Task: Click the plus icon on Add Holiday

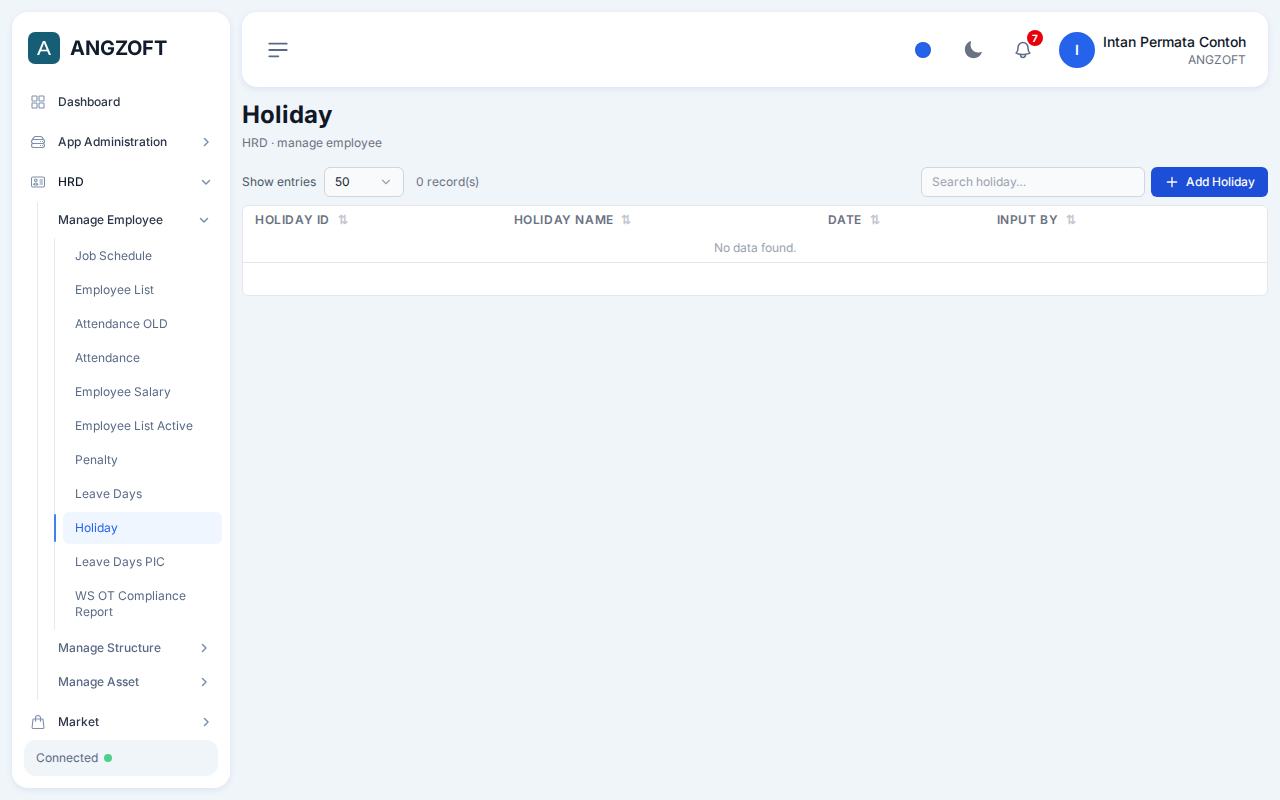Action: 1172,182
